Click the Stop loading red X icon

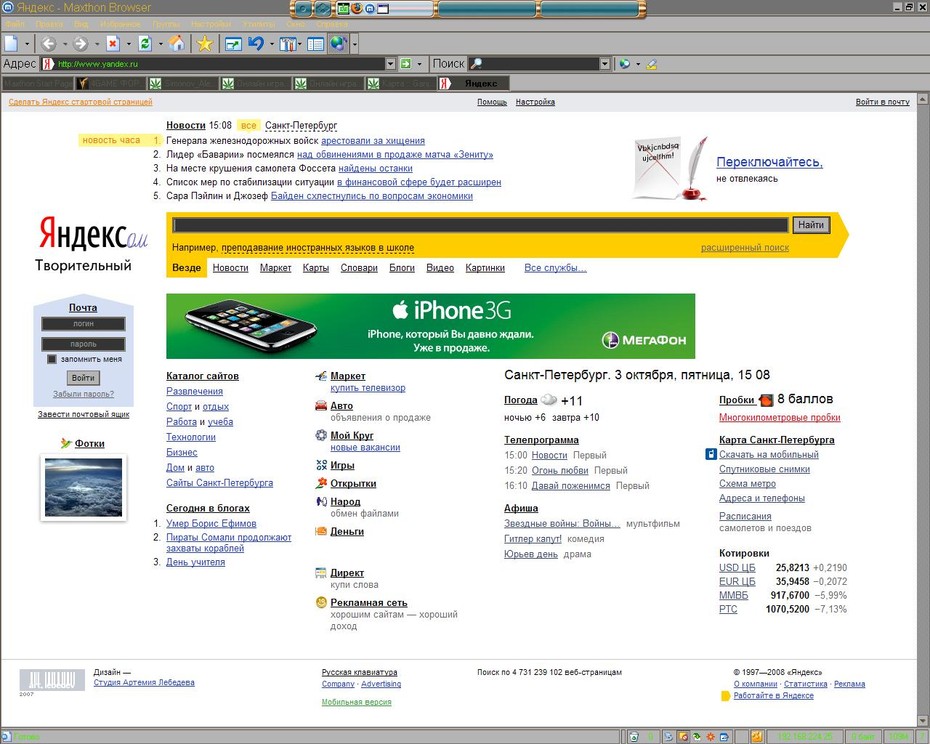[113, 43]
